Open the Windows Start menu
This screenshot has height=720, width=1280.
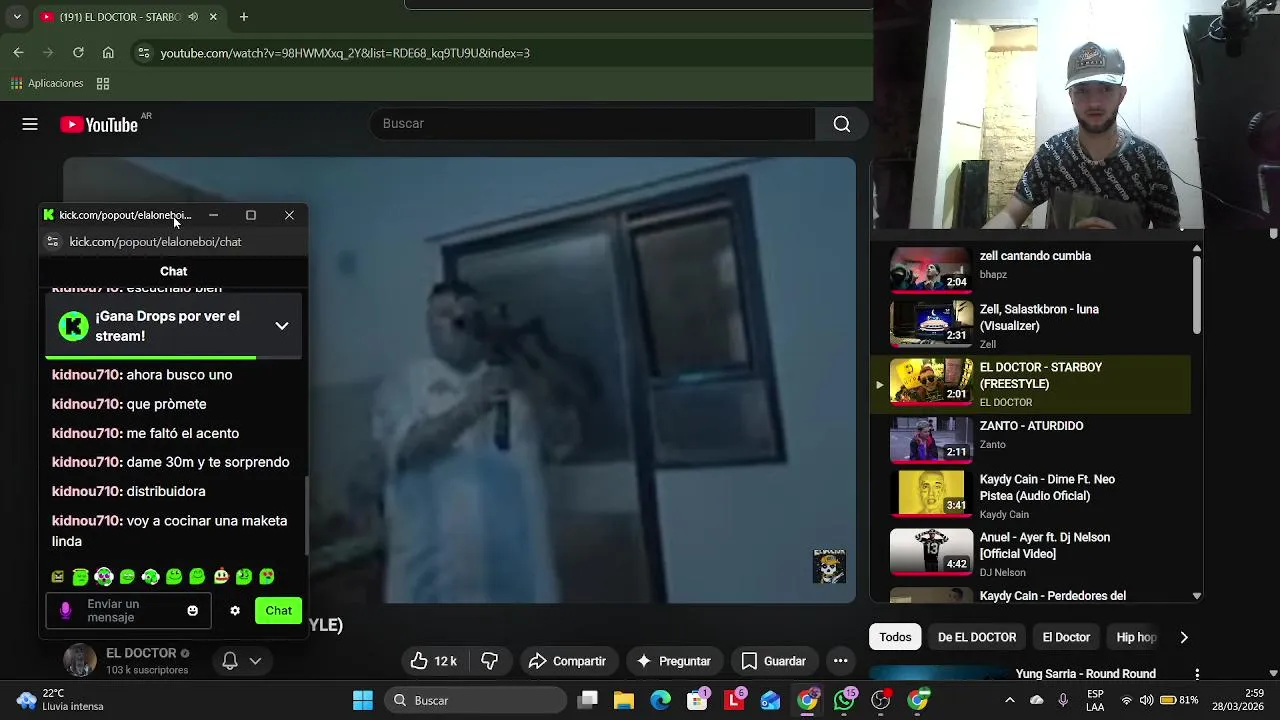point(363,700)
